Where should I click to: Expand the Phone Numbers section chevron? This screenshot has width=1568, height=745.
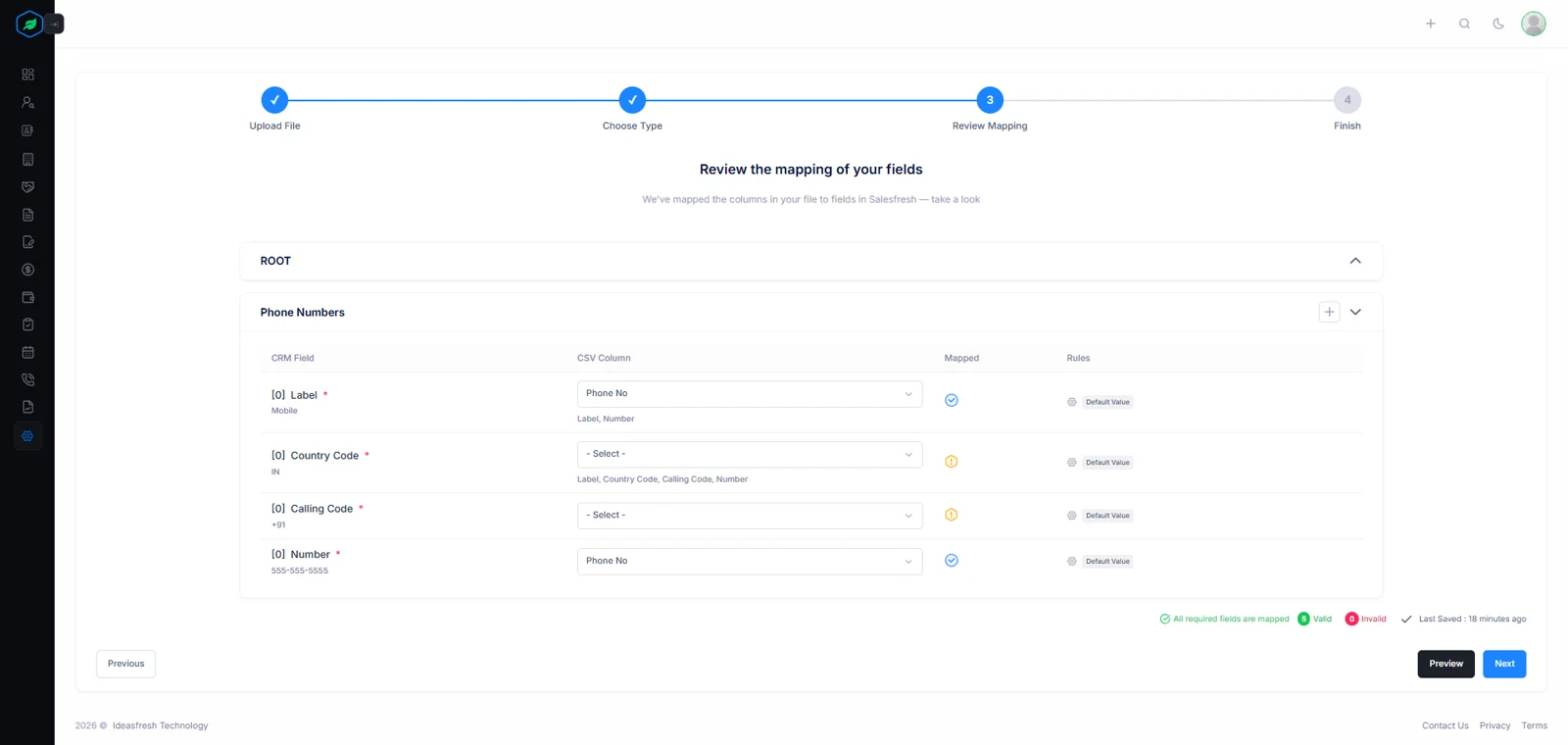pyautogui.click(x=1355, y=312)
